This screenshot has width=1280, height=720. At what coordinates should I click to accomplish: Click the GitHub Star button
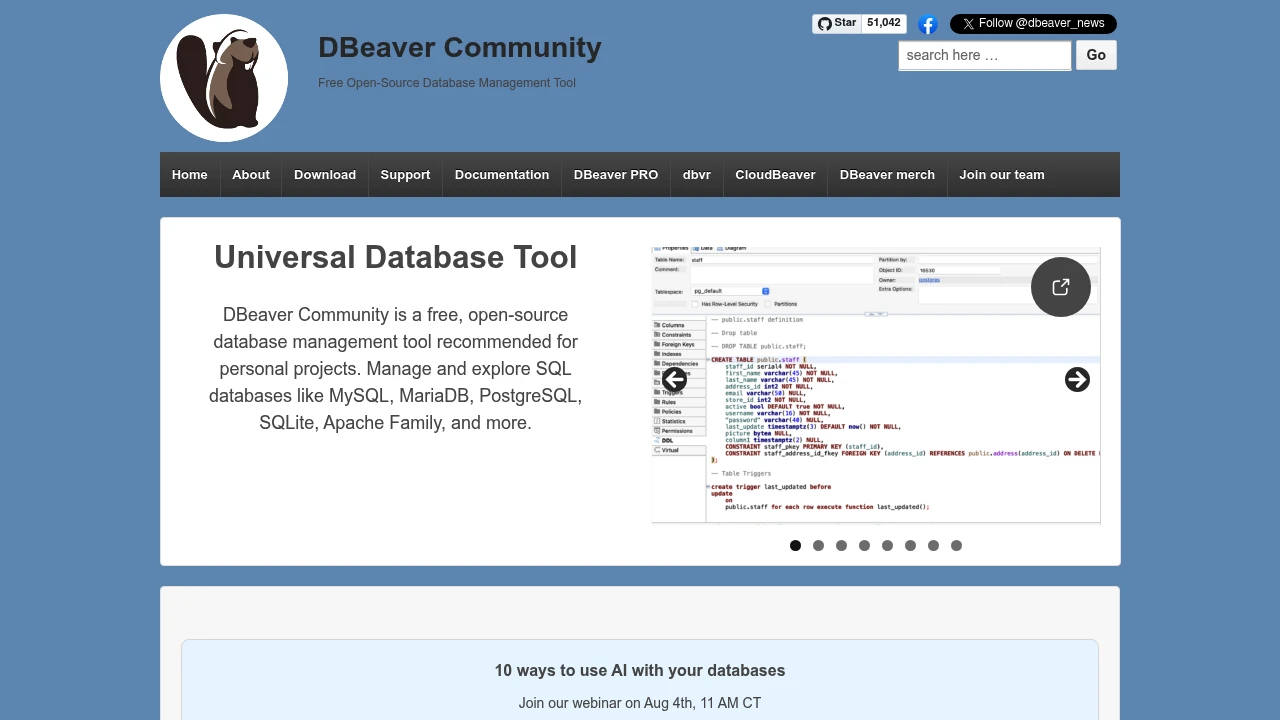coord(837,24)
